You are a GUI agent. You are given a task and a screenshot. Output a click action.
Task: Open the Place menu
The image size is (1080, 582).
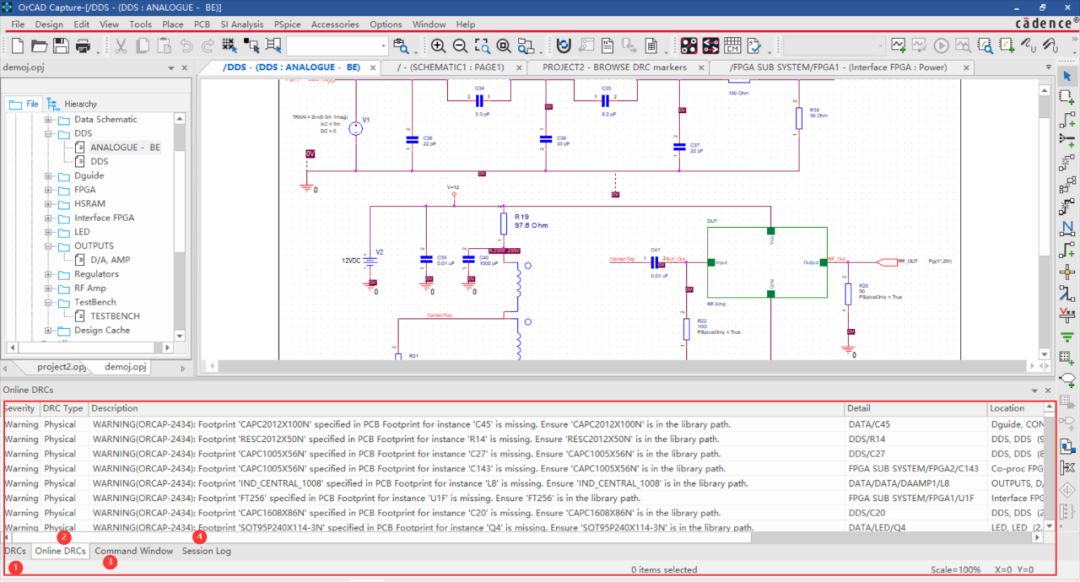[172, 24]
